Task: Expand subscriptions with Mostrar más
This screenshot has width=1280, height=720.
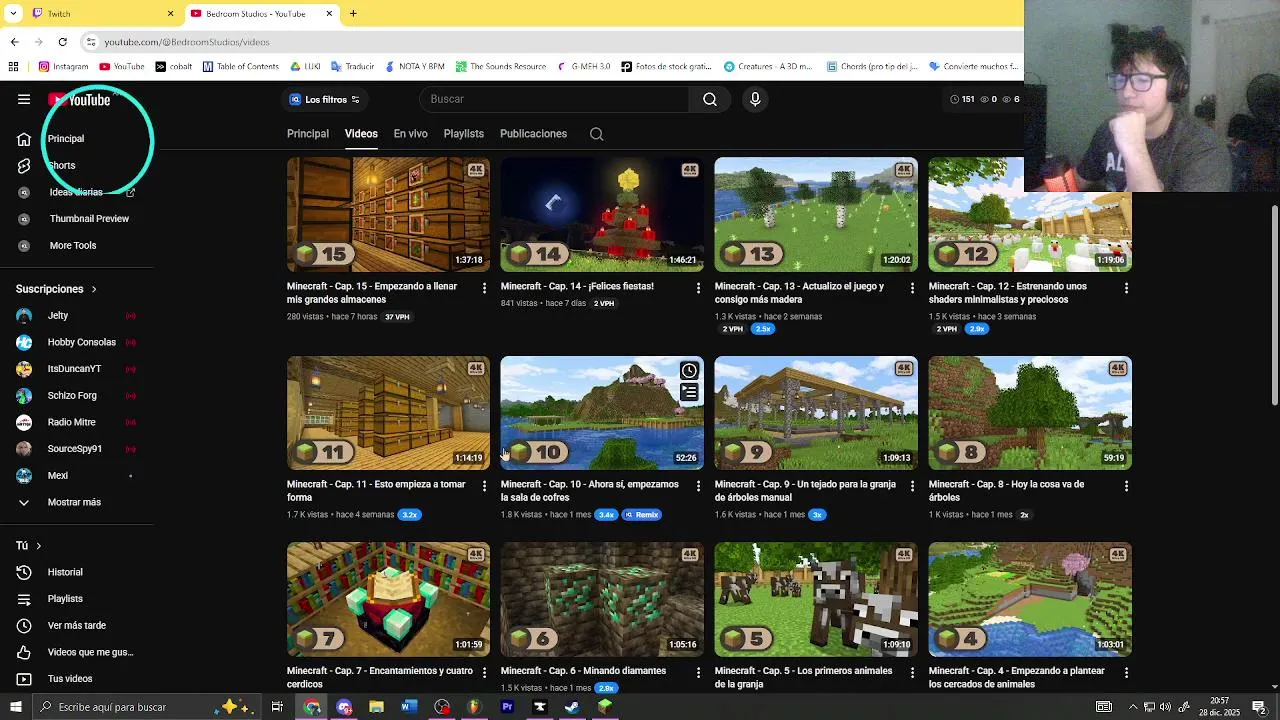Action: tap(74, 502)
